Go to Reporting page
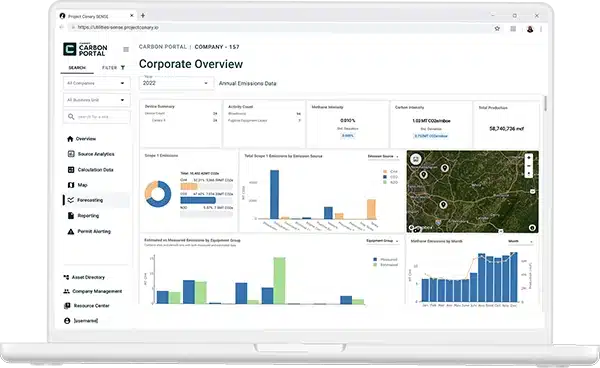The height and width of the screenshot is (368, 600). pos(88,216)
